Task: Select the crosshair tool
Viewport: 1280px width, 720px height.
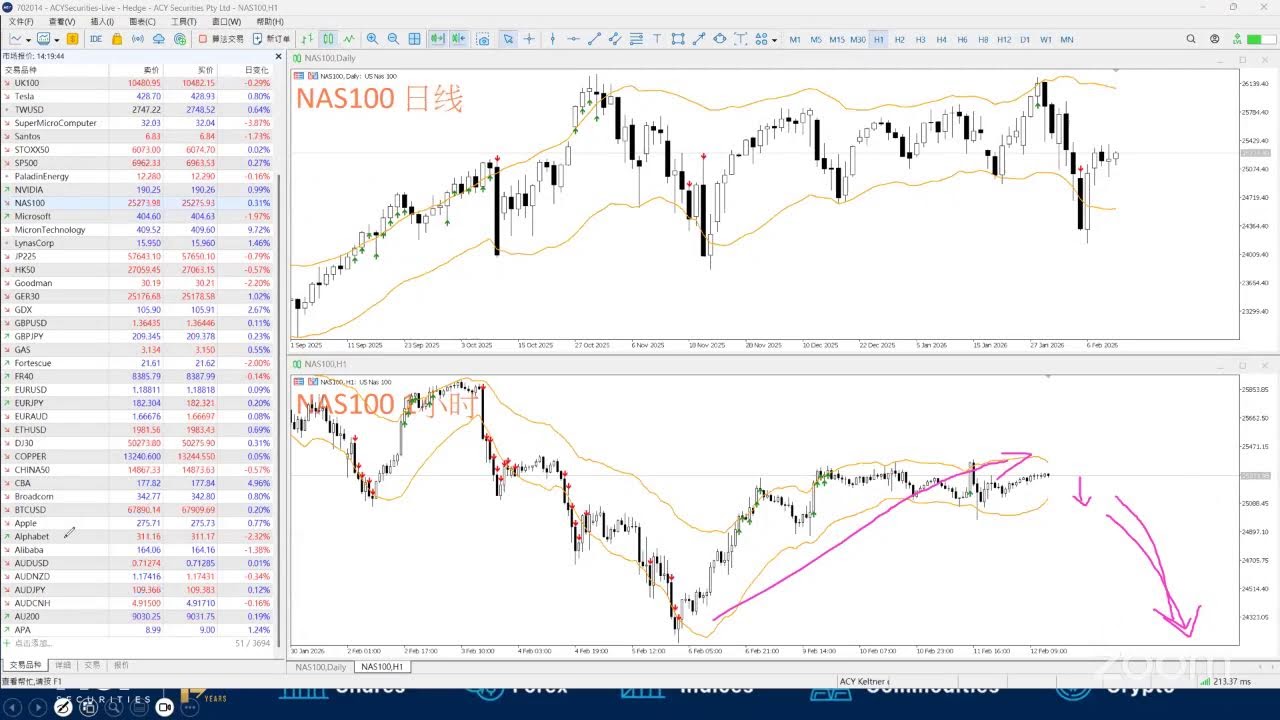Action: click(x=529, y=39)
